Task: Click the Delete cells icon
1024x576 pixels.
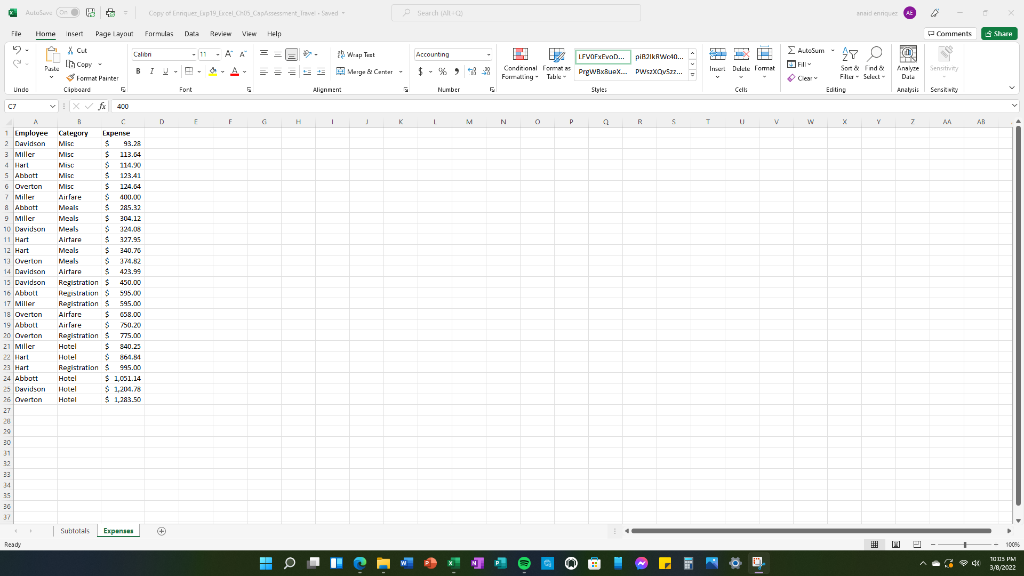Action: (x=741, y=54)
